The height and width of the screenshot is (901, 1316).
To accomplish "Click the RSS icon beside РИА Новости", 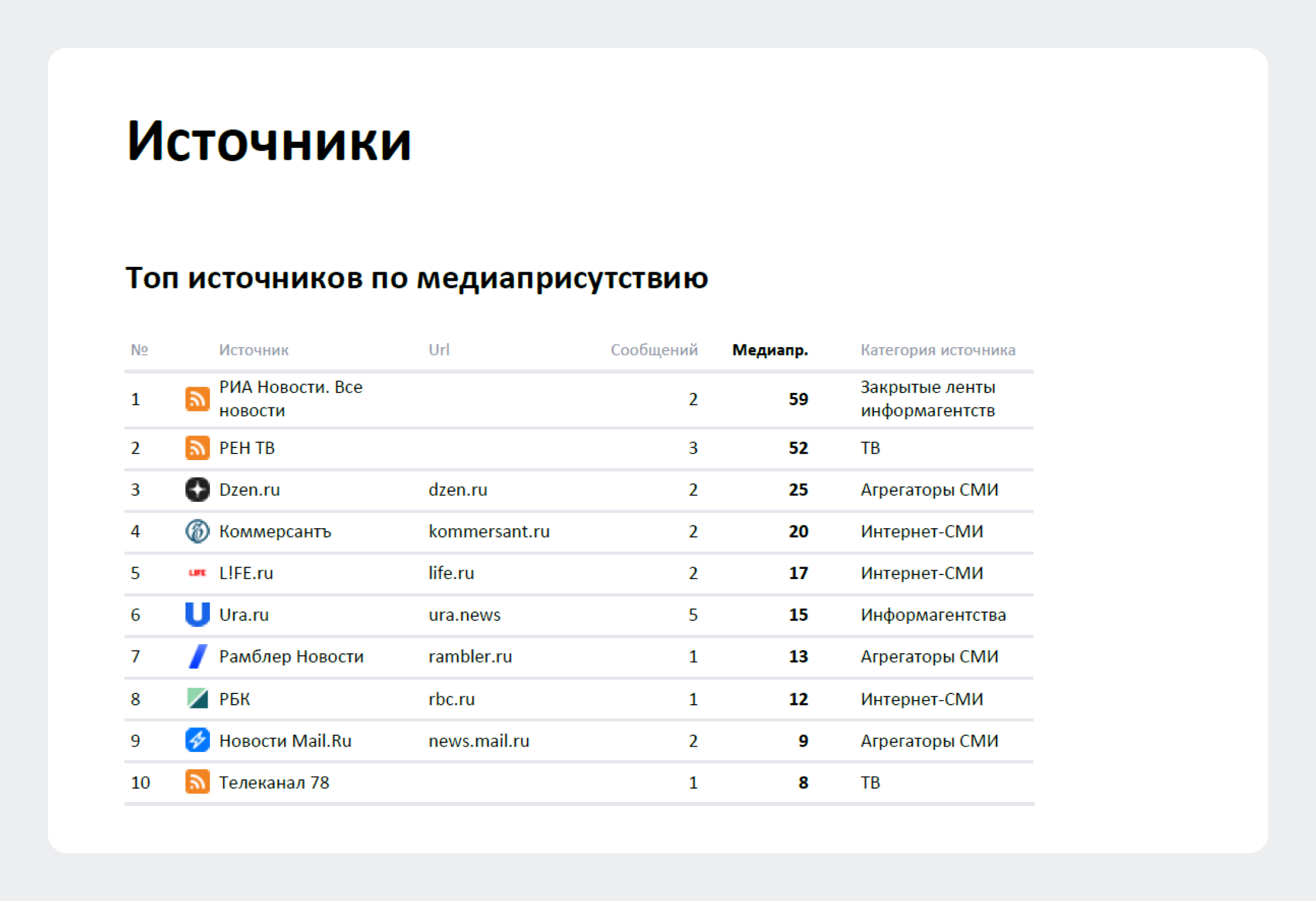I will [197, 399].
